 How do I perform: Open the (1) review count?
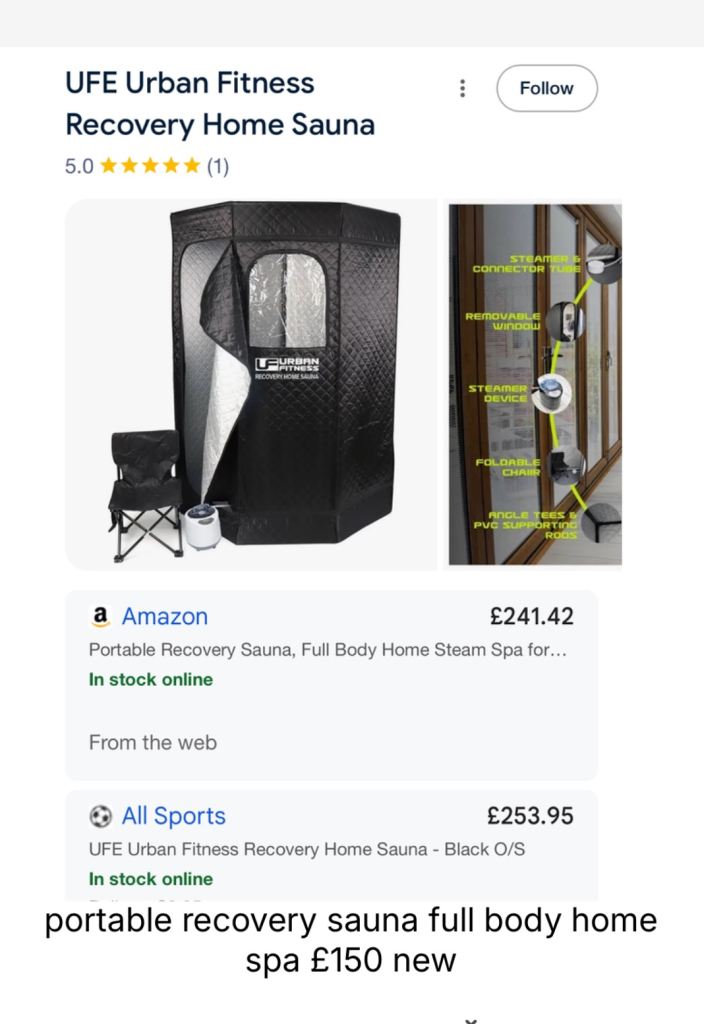coord(218,167)
